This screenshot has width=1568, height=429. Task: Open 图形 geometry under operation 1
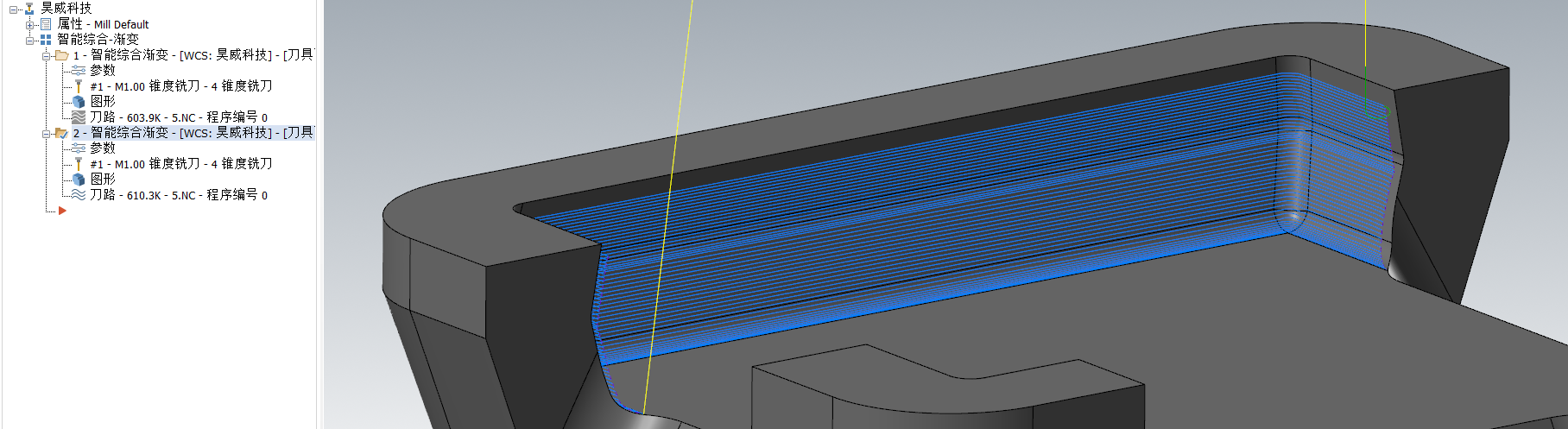coord(103,102)
